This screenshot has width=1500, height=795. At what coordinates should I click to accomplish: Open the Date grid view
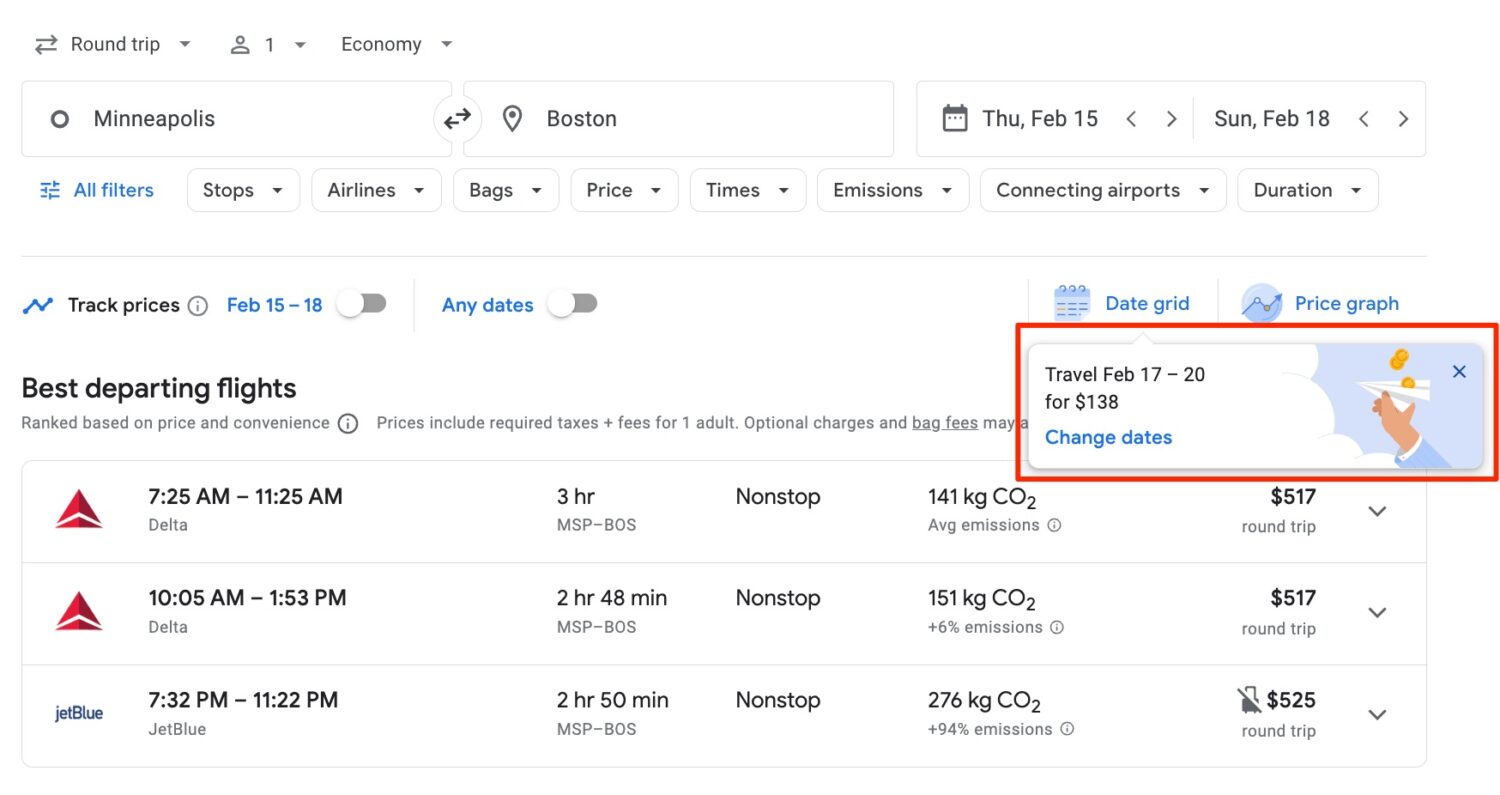1147,303
